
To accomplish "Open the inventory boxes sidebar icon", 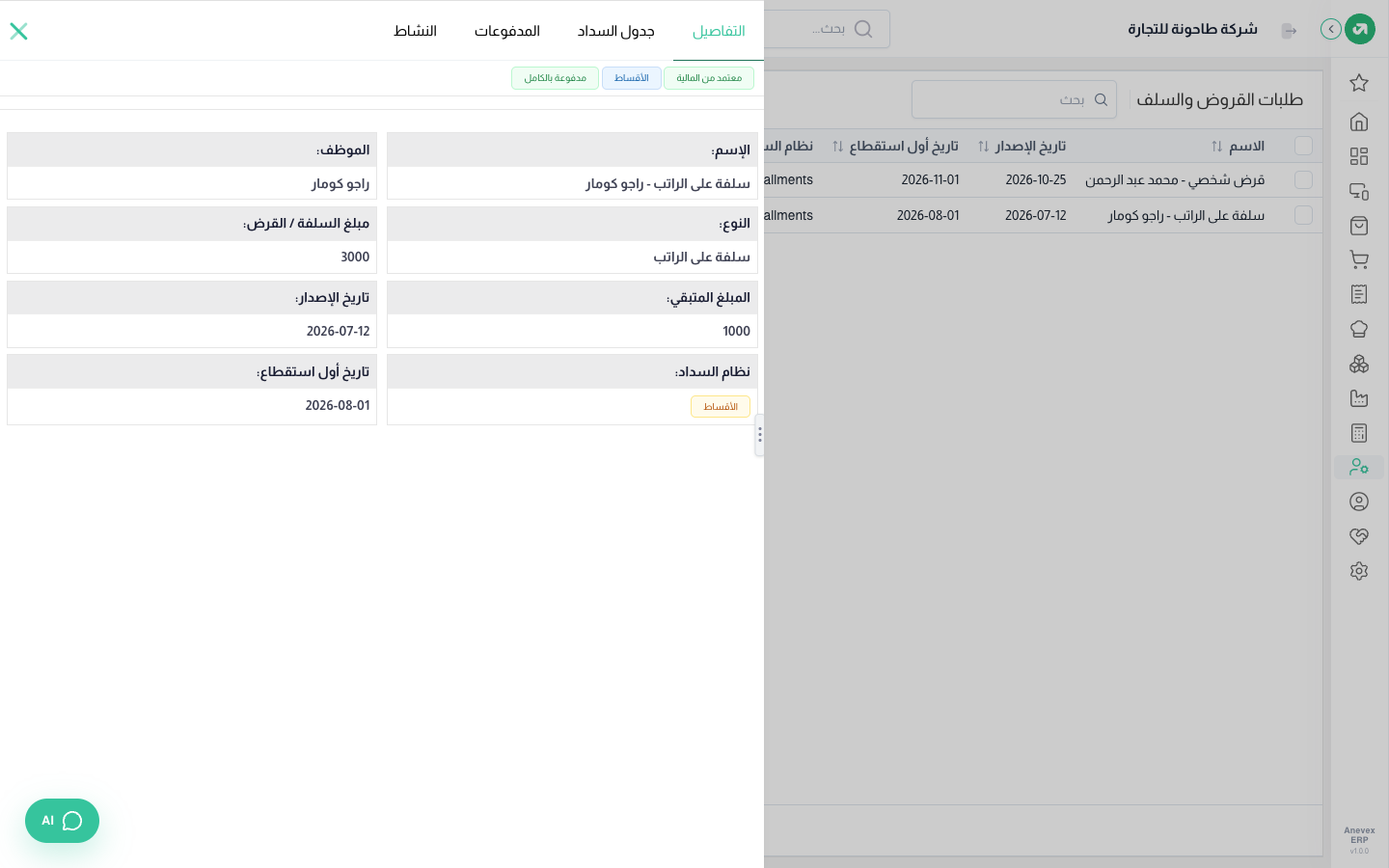I will [1359, 364].
